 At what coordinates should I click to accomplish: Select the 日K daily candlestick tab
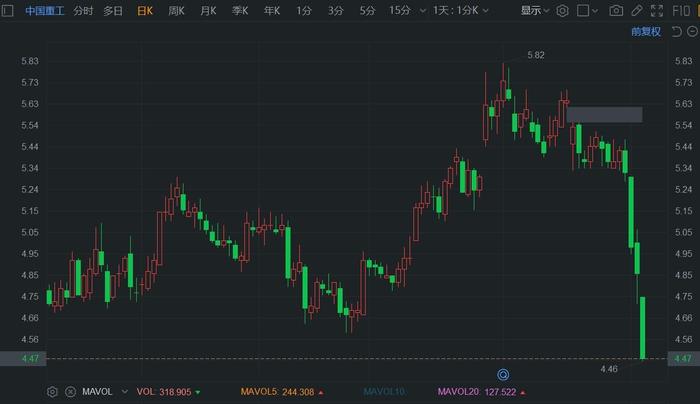(145, 10)
